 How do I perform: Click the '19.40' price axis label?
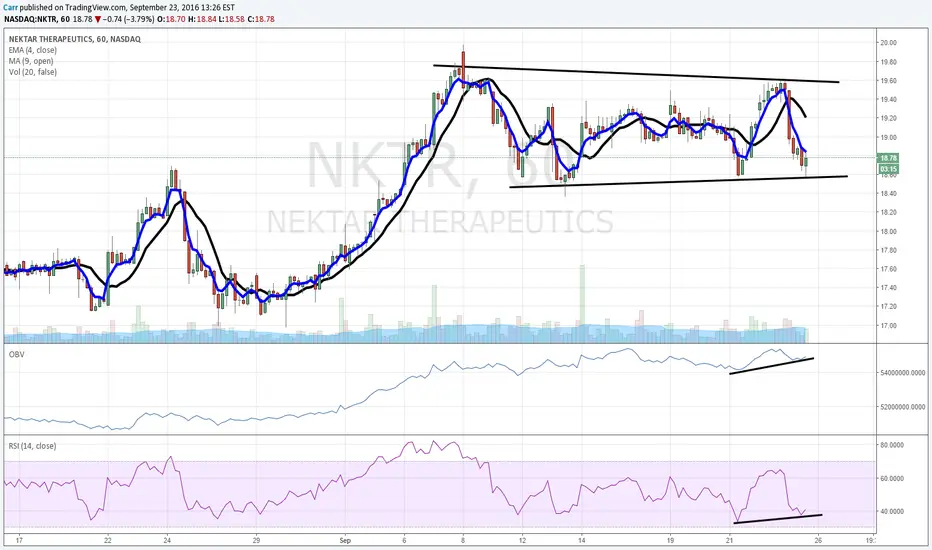(x=889, y=99)
